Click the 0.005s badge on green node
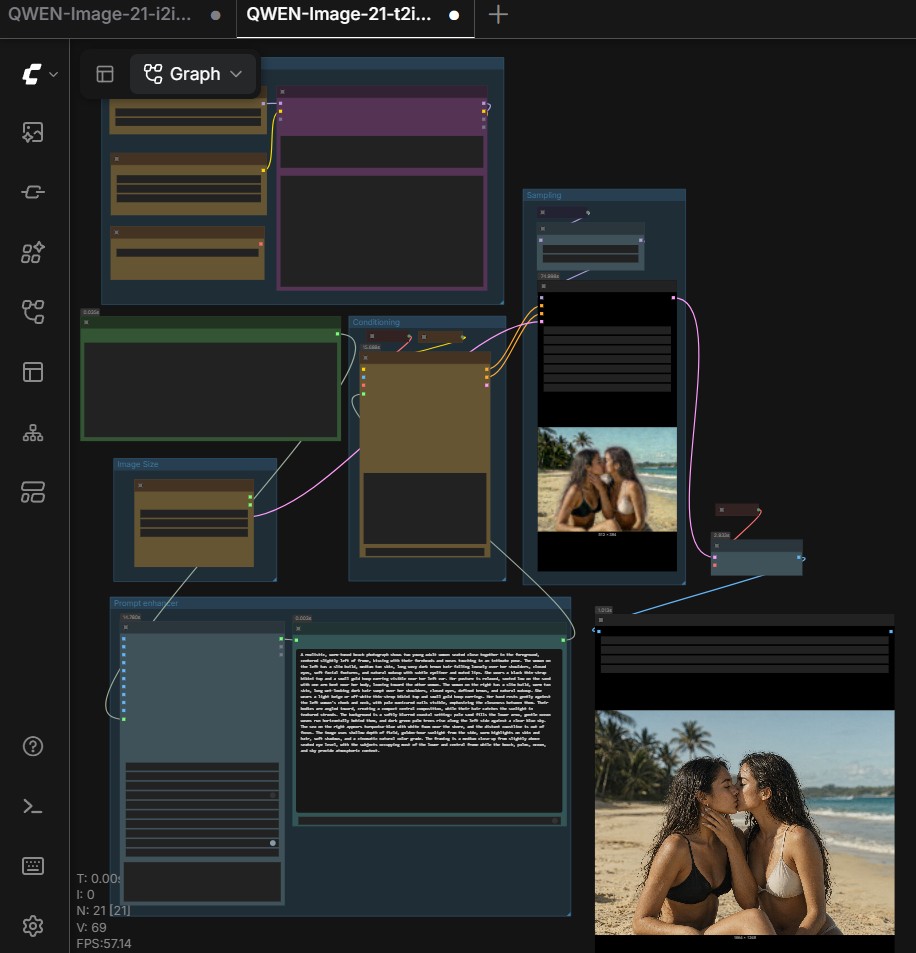This screenshot has height=953, width=916. pos(91,312)
